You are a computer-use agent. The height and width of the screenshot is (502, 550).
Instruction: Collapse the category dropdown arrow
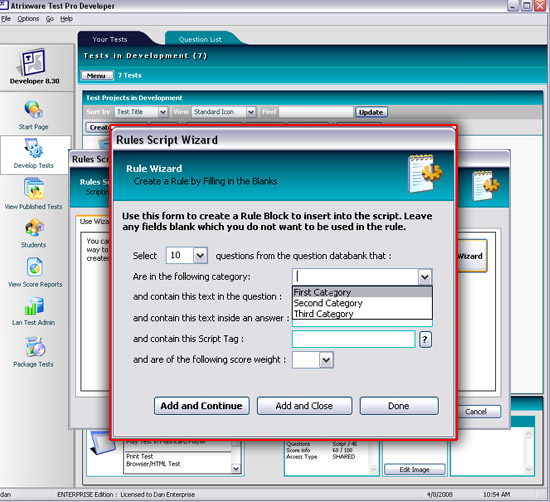[424, 277]
